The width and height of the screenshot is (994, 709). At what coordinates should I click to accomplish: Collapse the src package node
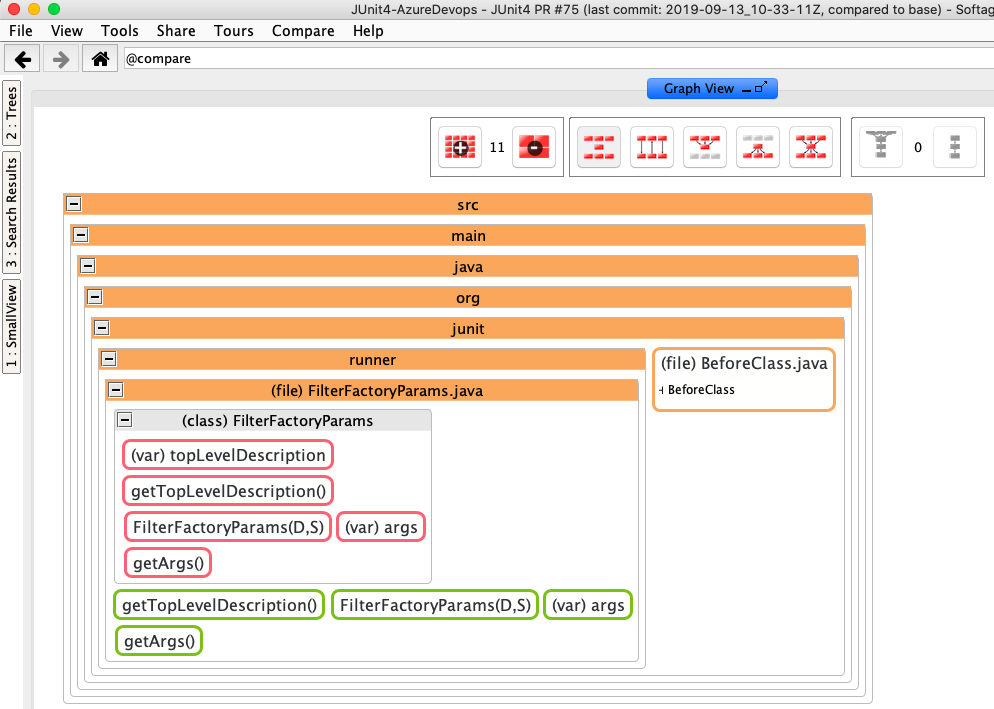tap(73, 204)
